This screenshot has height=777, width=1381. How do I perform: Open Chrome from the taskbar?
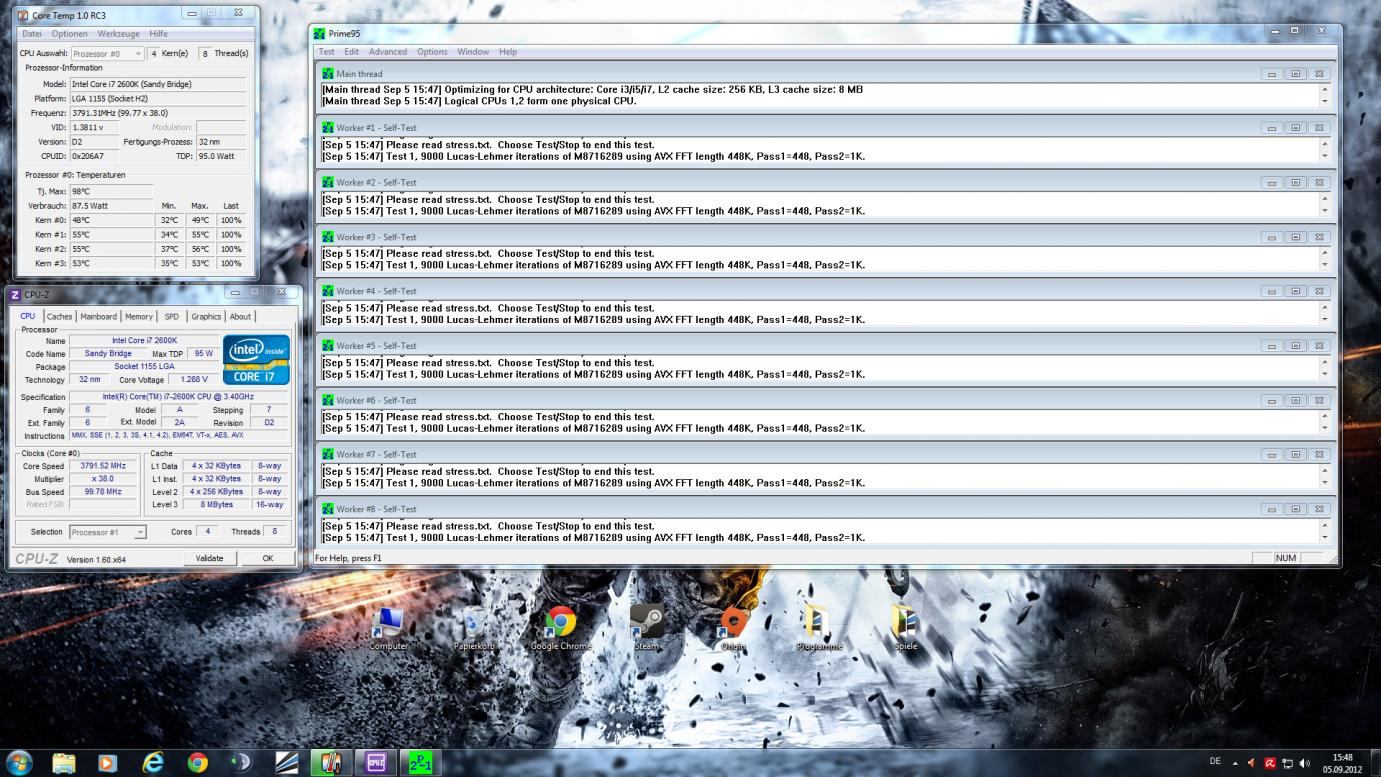[x=198, y=763]
